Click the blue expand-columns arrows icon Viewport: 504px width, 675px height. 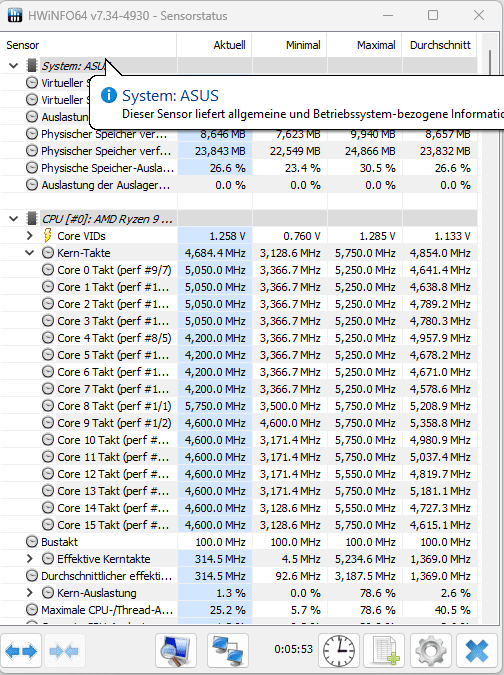point(21,650)
